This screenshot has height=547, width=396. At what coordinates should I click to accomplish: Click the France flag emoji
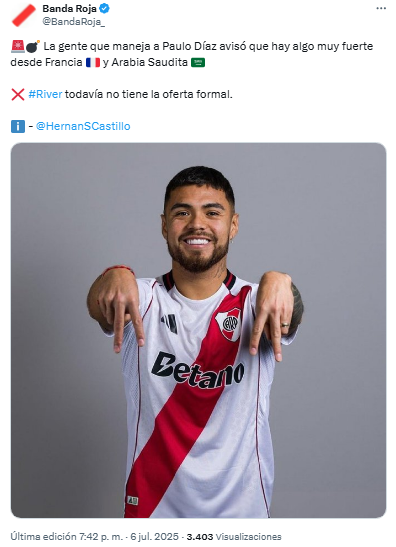coord(93,62)
